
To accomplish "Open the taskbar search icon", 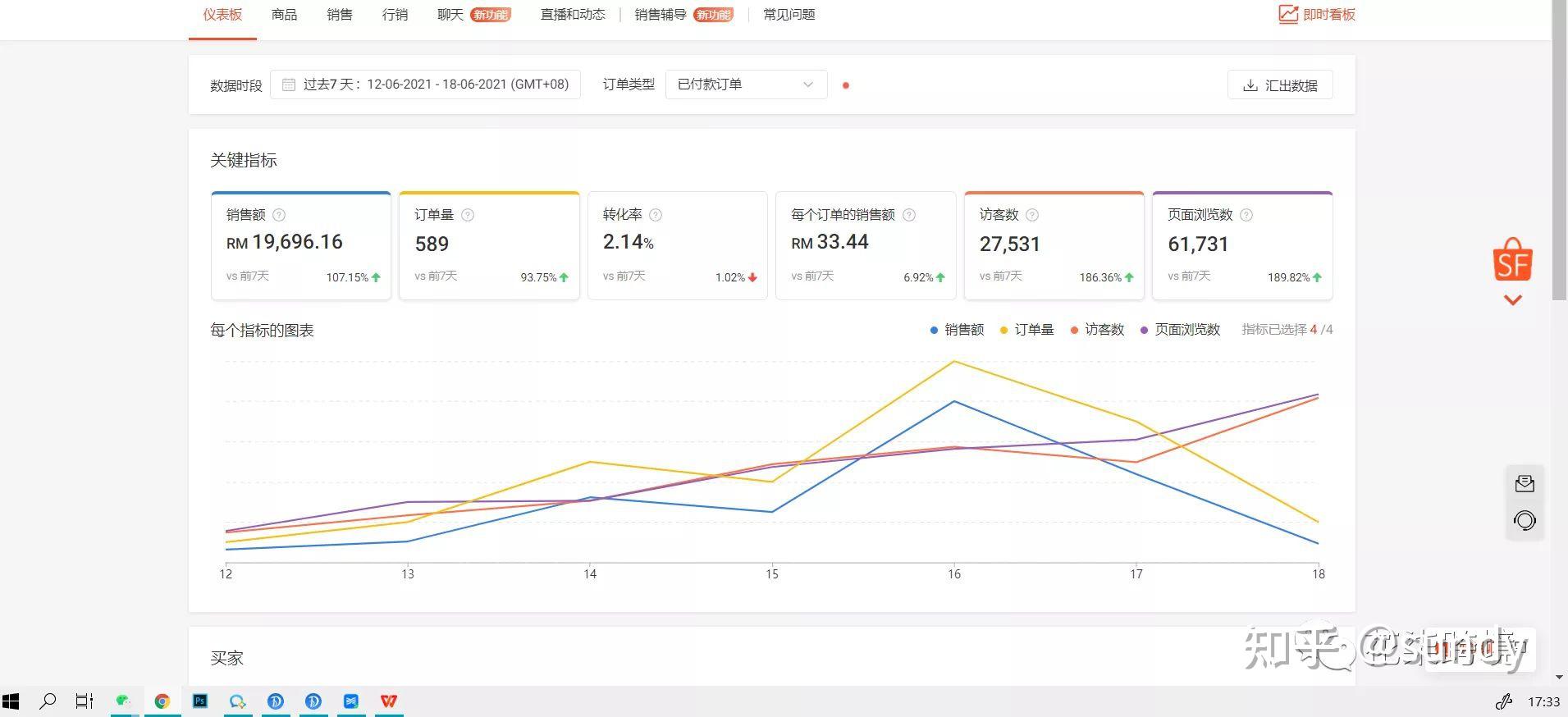I will [48, 701].
